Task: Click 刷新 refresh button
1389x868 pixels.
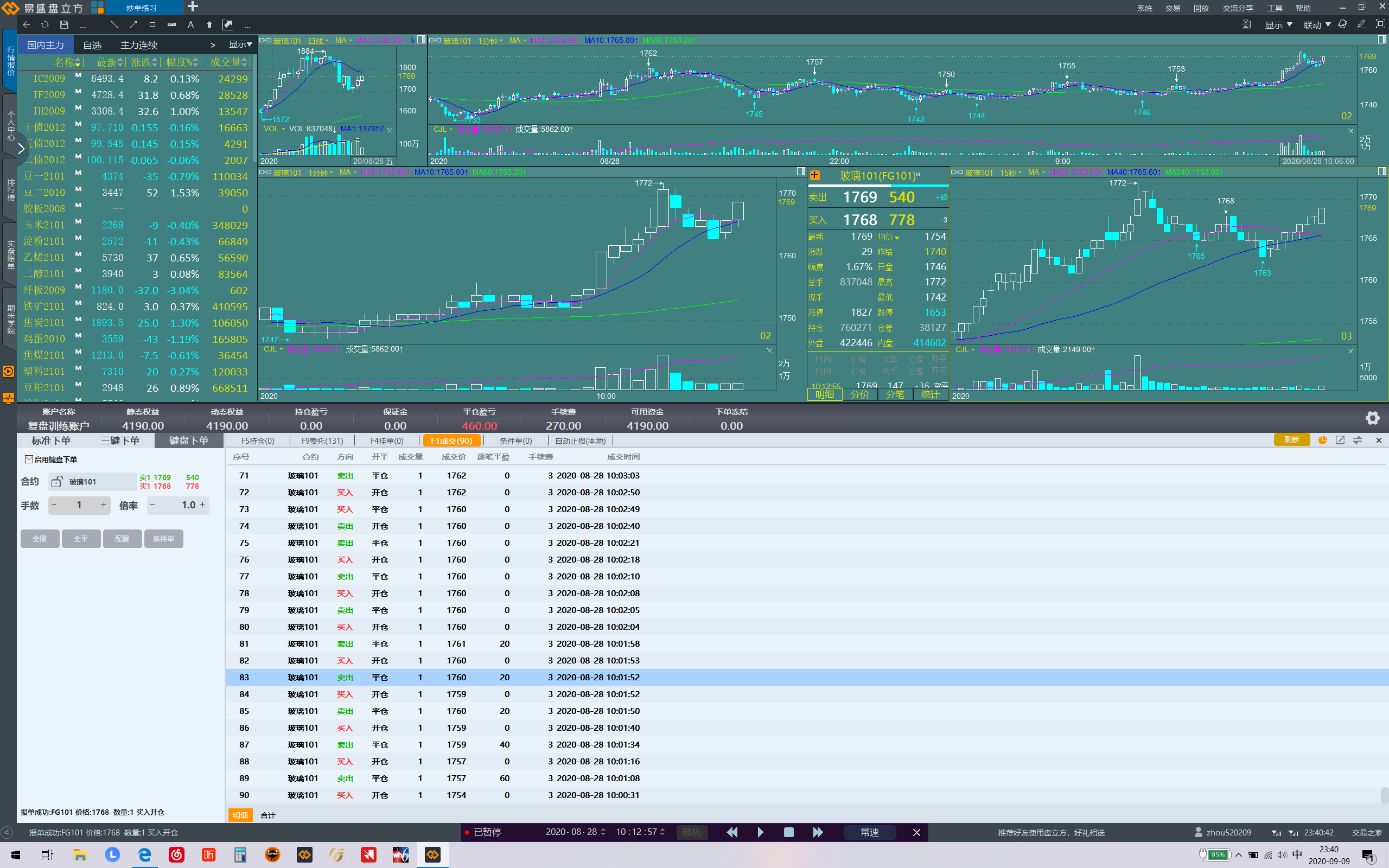Action: point(1291,440)
